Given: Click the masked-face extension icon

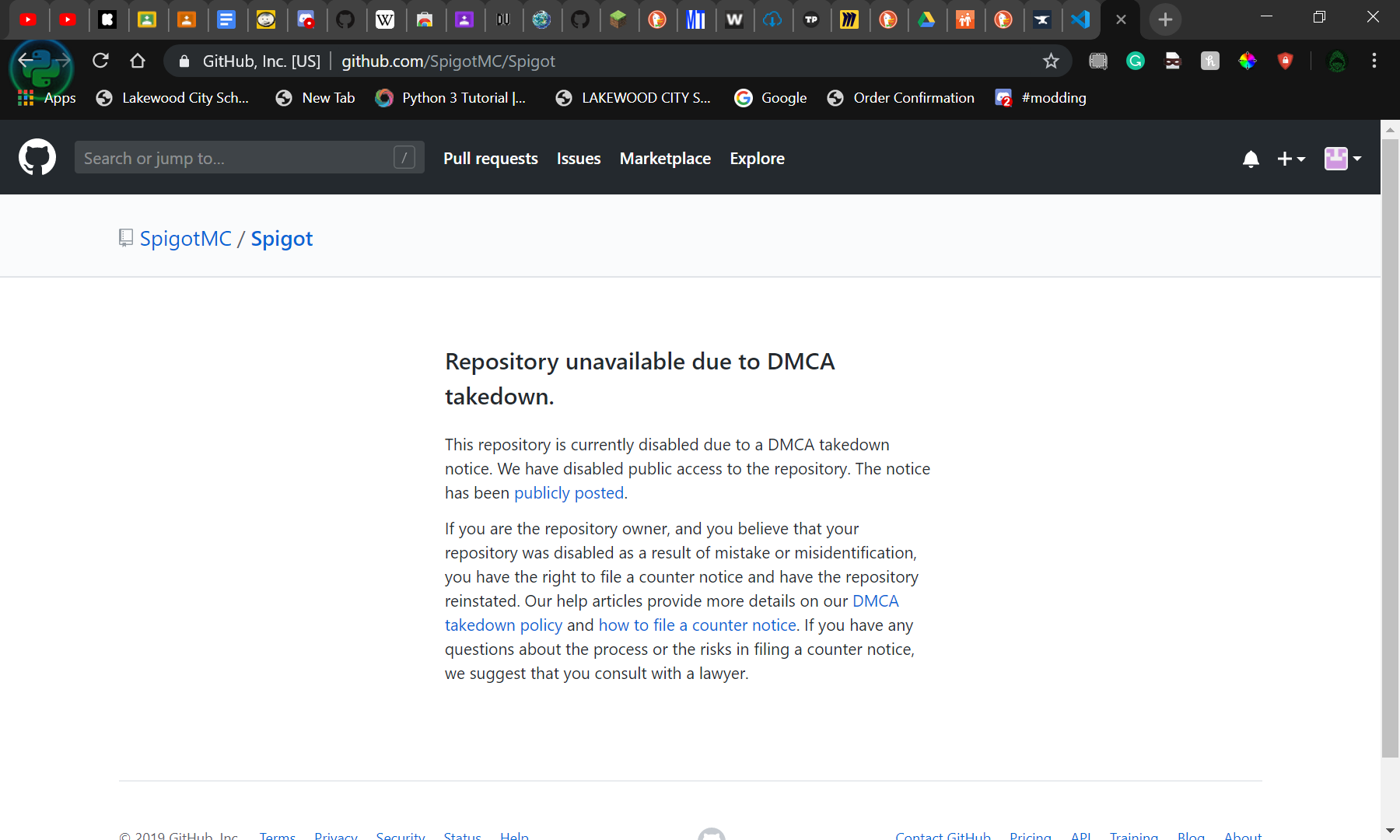Looking at the screenshot, I should [x=1173, y=61].
